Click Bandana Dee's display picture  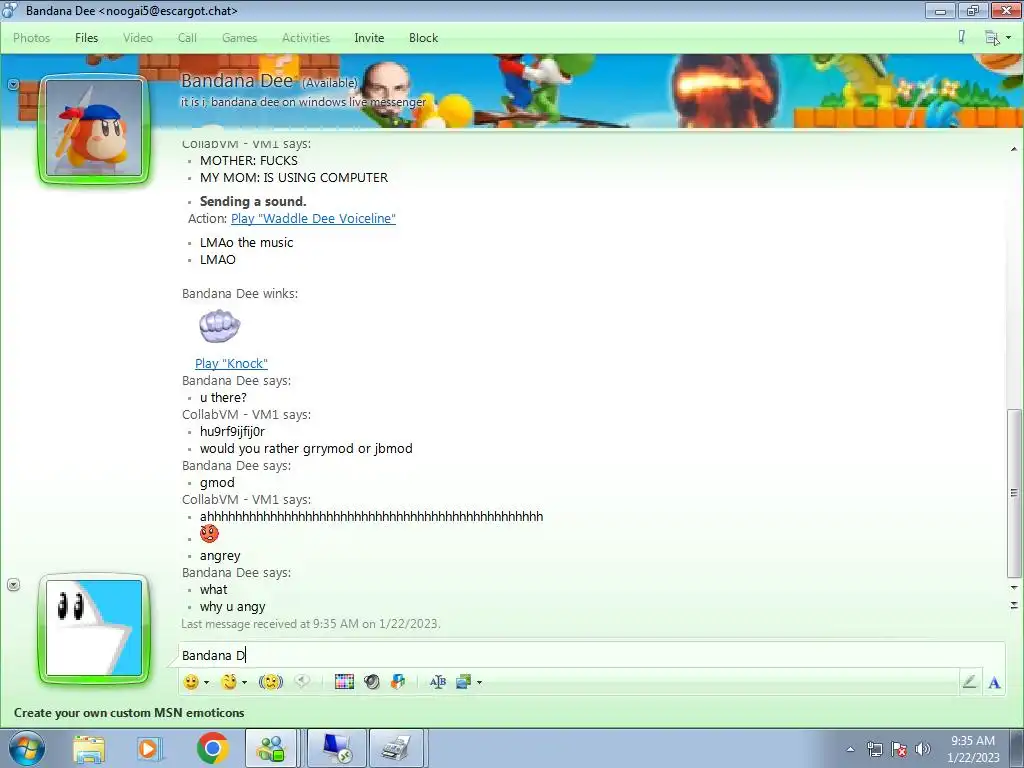click(x=94, y=129)
